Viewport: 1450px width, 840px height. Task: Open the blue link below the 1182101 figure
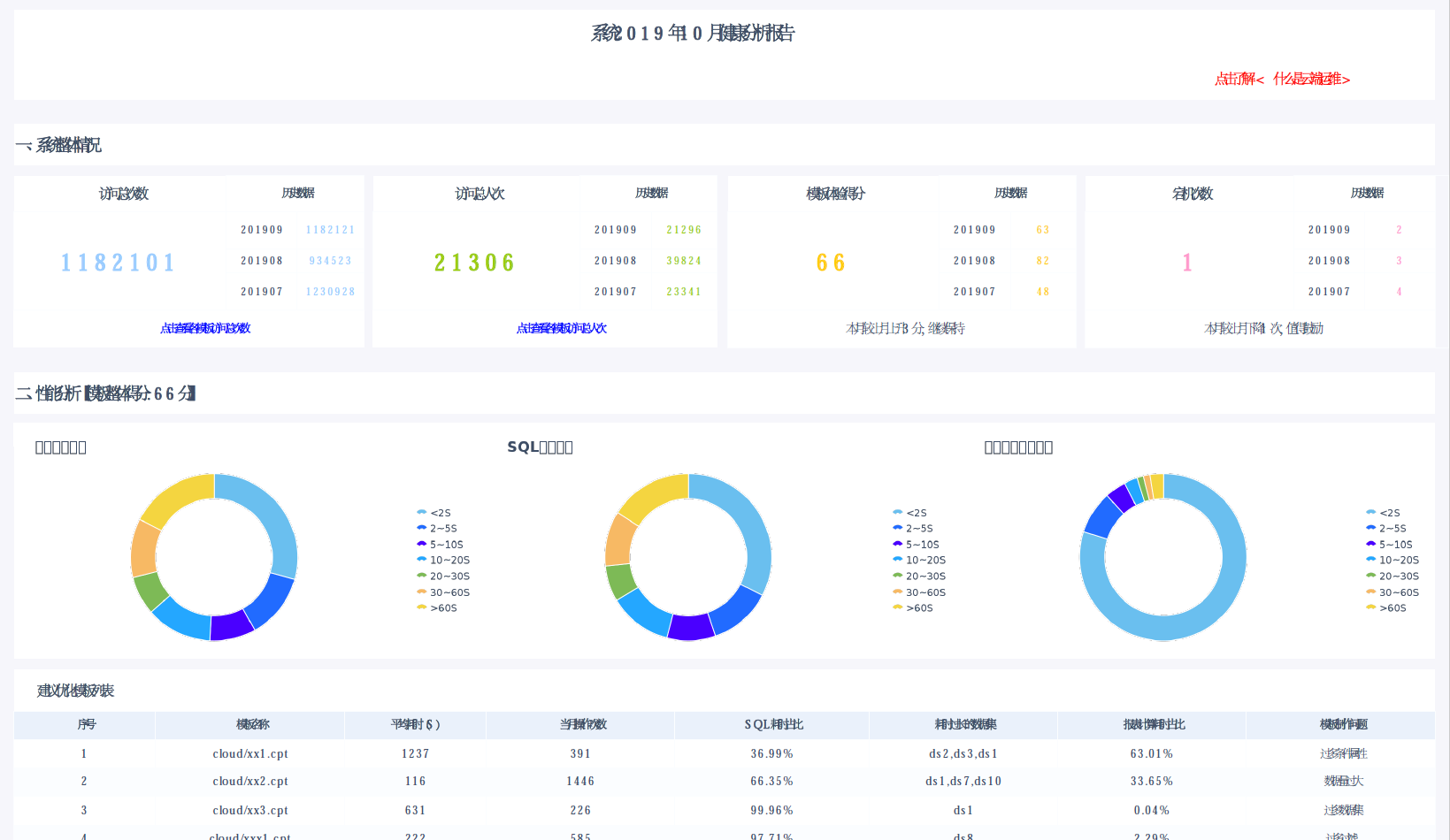205,328
